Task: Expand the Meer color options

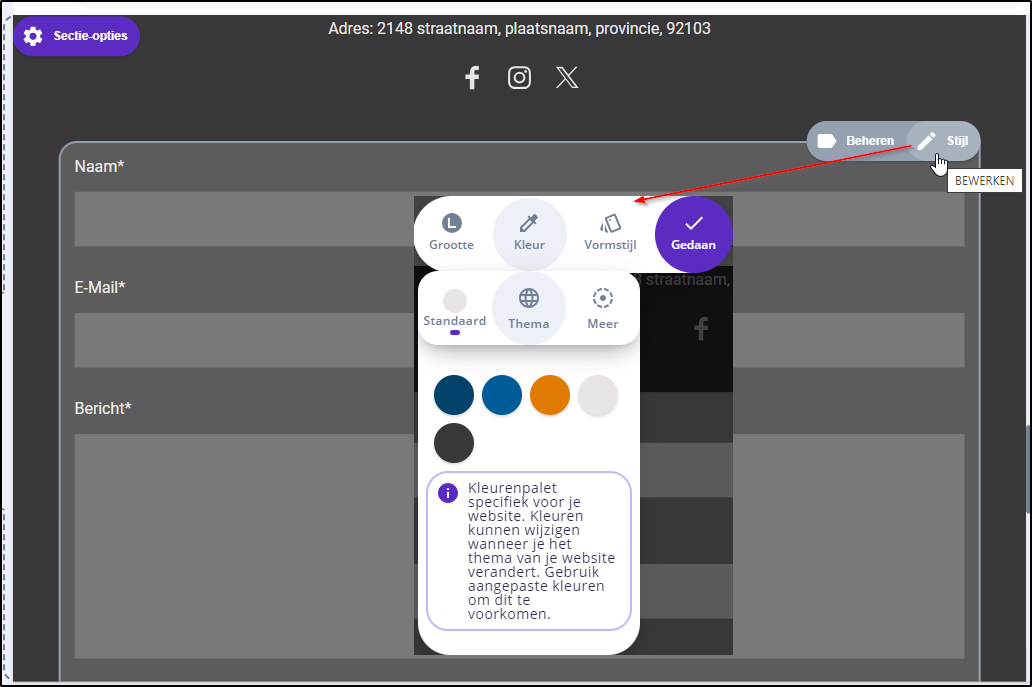Action: click(x=603, y=309)
